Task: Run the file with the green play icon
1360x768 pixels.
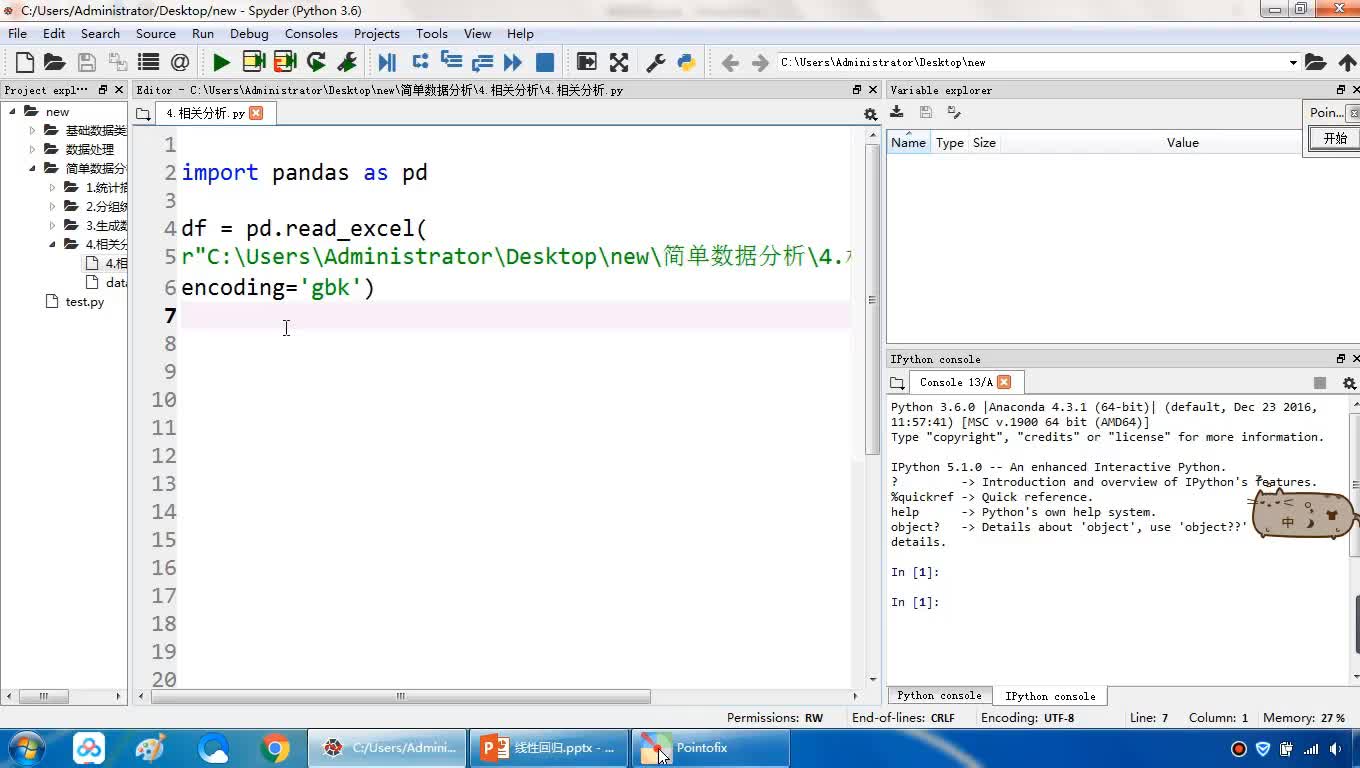Action: pos(221,62)
